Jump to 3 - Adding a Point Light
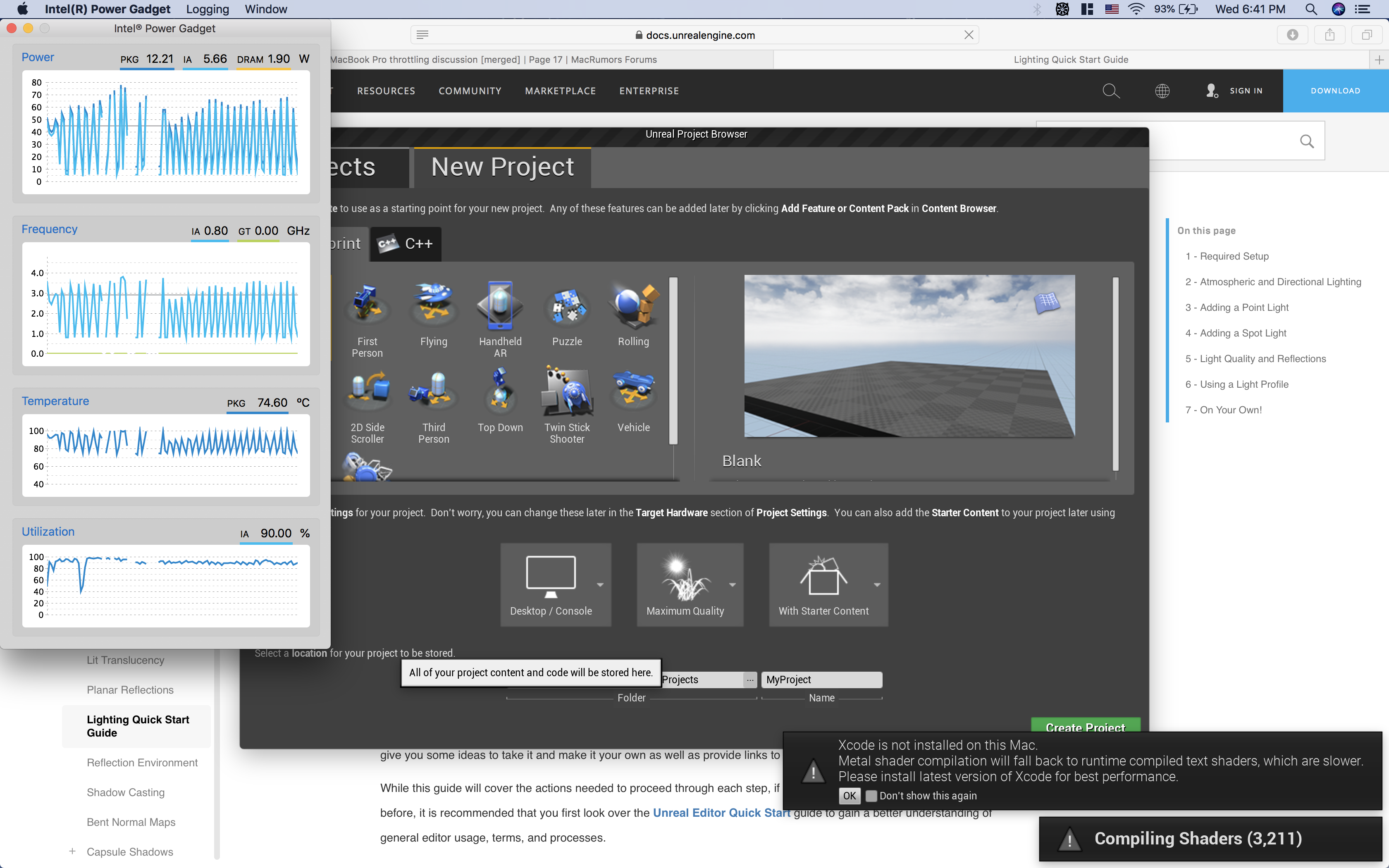The width and height of the screenshot is (1389, 868). [x=1236, y=307]
